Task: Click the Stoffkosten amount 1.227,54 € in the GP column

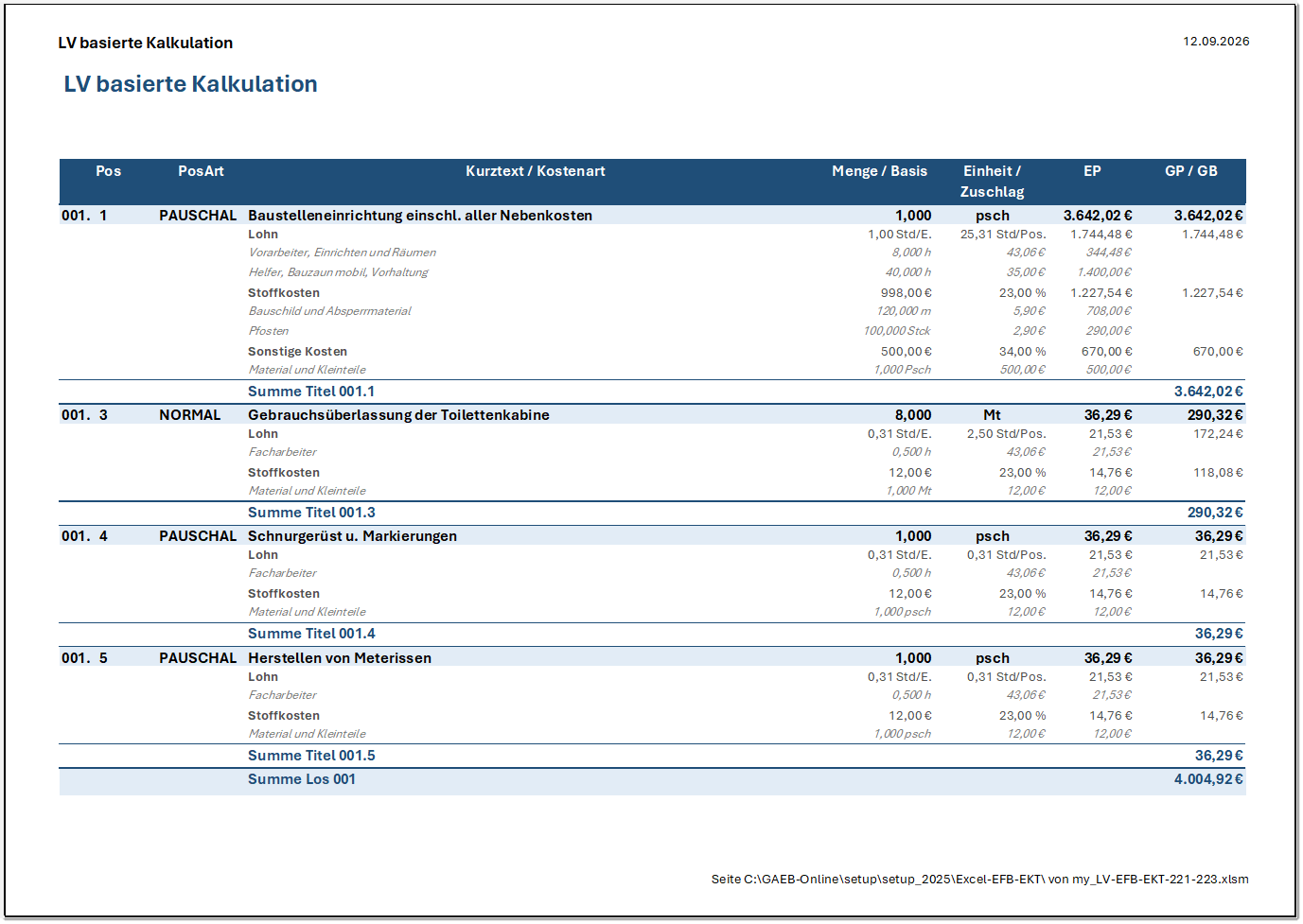Action: (1212, 293)
